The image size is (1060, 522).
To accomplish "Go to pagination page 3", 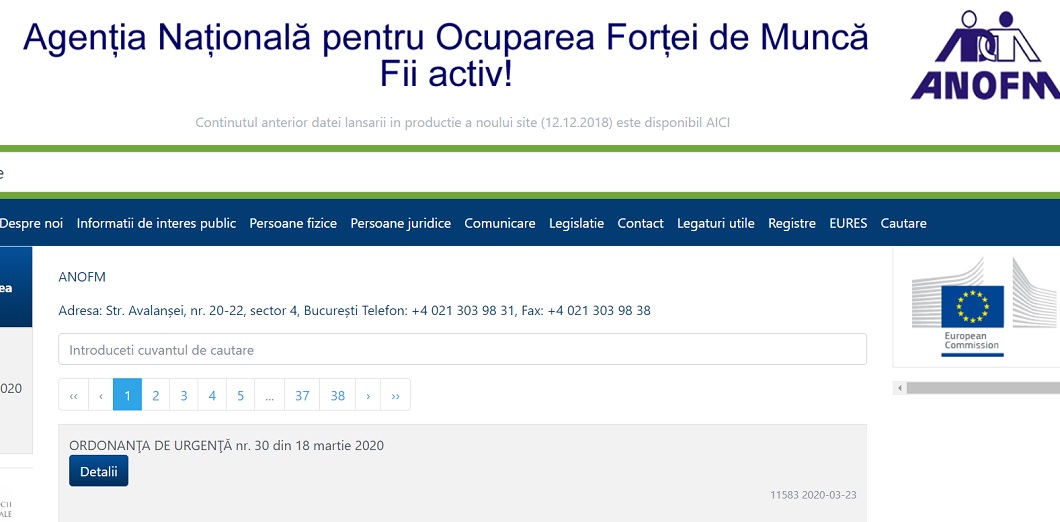I will (x=184, y=395).
